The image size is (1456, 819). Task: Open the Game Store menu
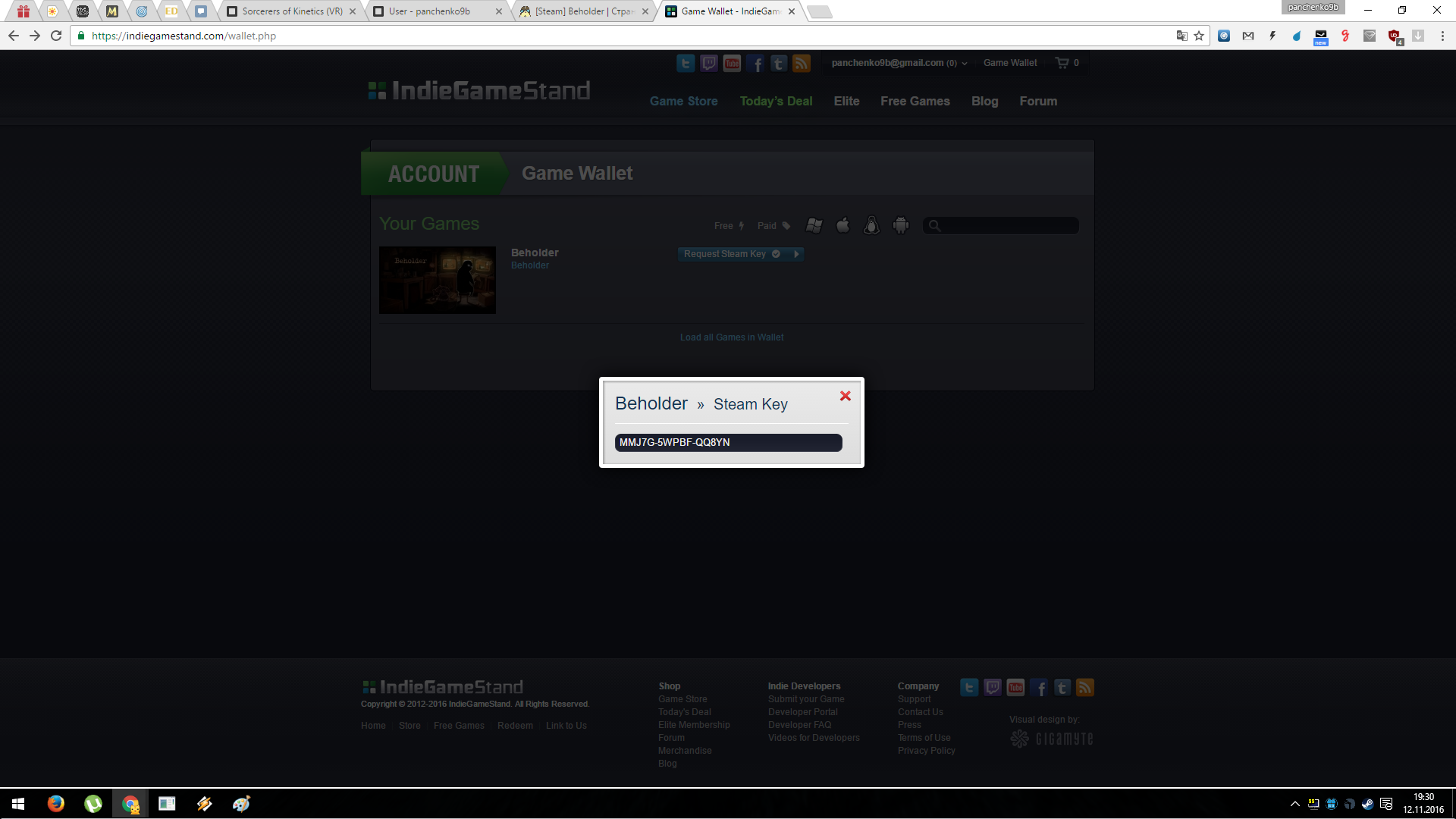tap(683, 102)
